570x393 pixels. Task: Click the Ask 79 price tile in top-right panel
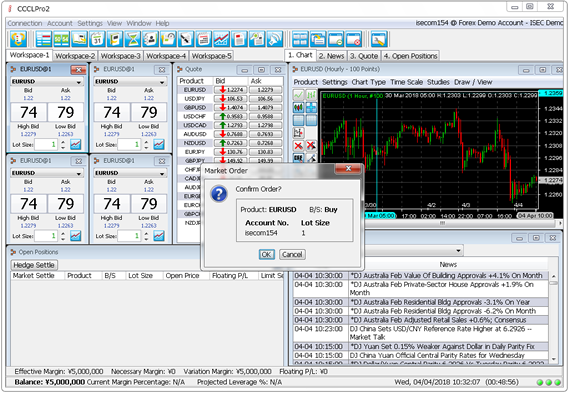coord(149,112)
